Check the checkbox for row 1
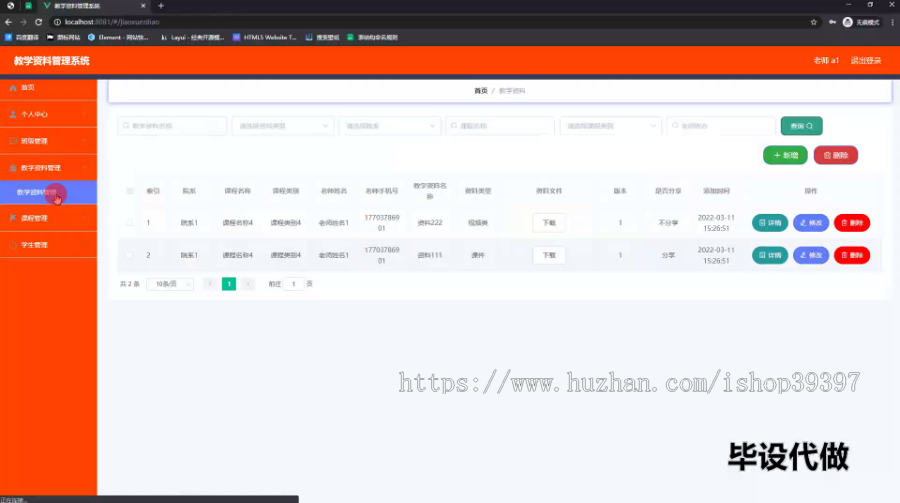Screen dimensions: 900x503 130,223
